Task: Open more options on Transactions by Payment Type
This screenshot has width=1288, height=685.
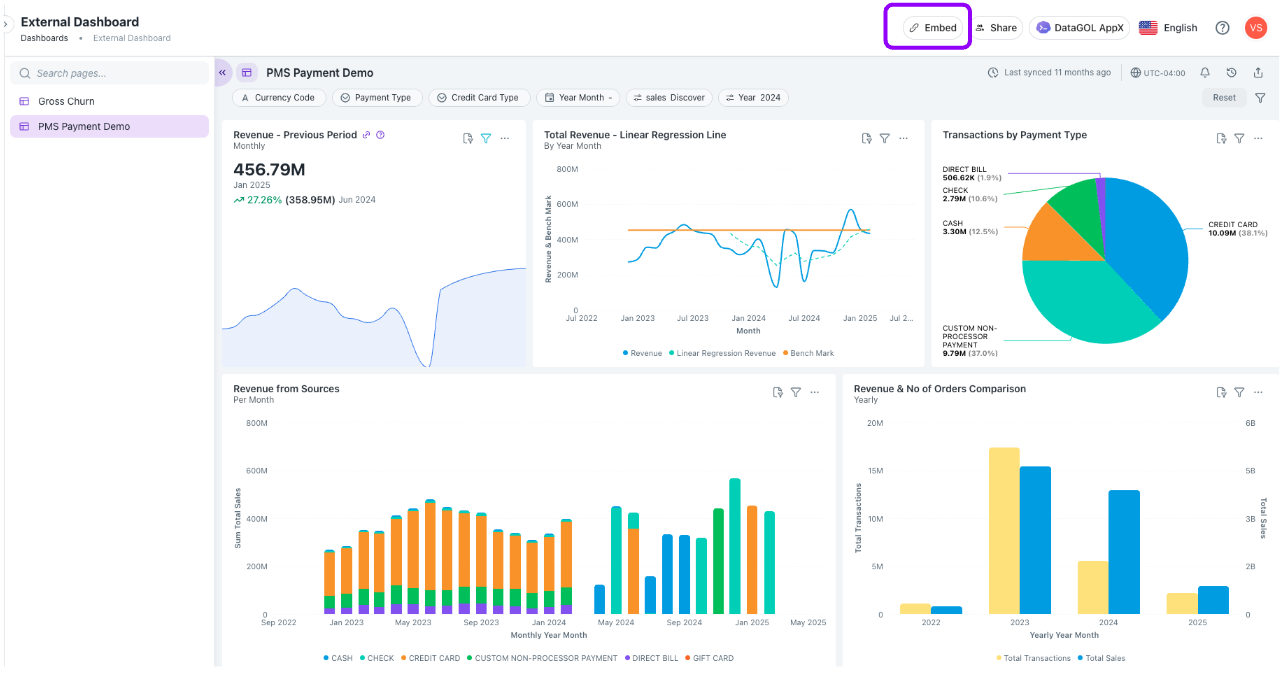Action: pos(1258,139)
